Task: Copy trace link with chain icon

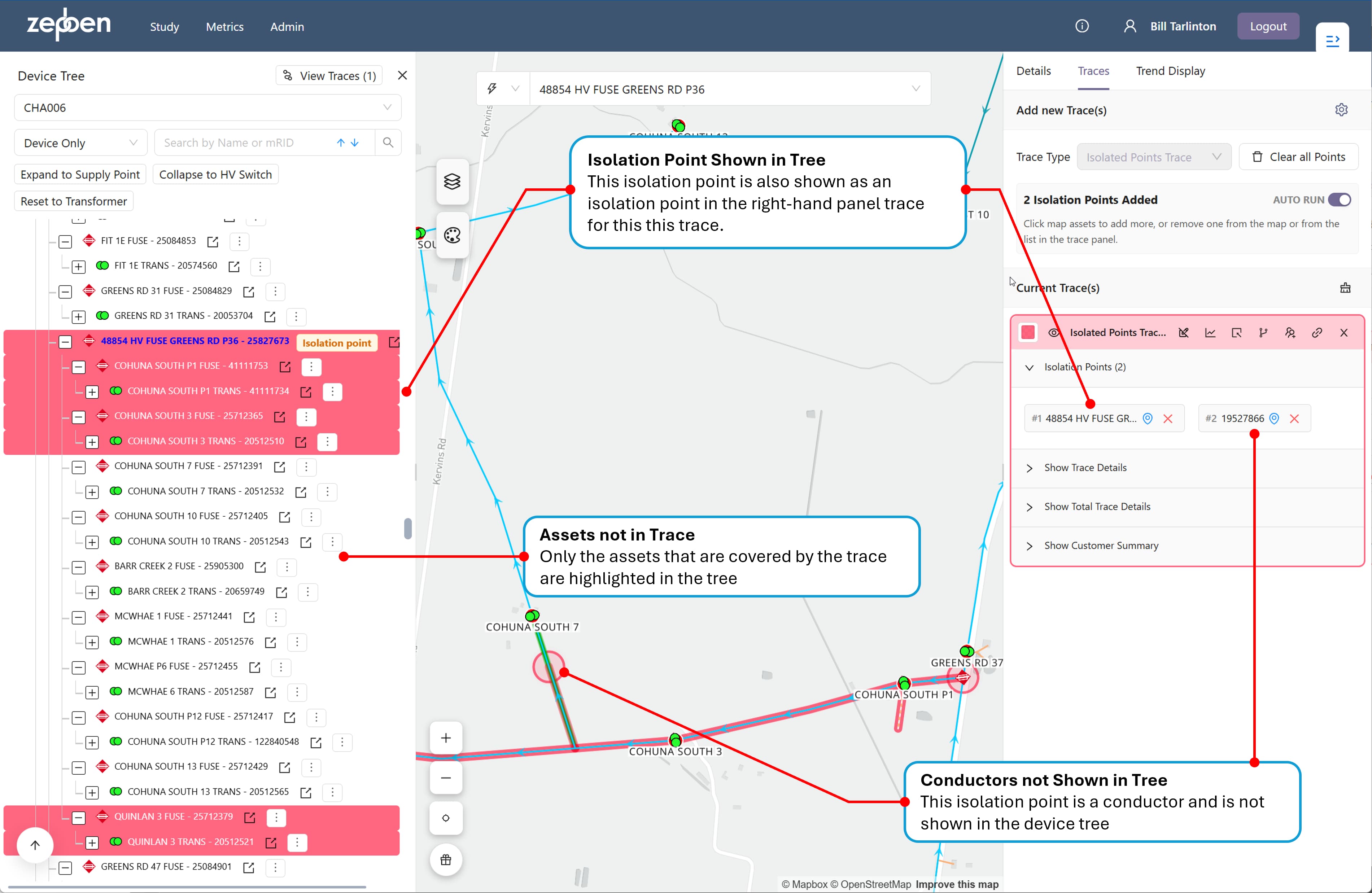Action: (x=1317, y=333)
